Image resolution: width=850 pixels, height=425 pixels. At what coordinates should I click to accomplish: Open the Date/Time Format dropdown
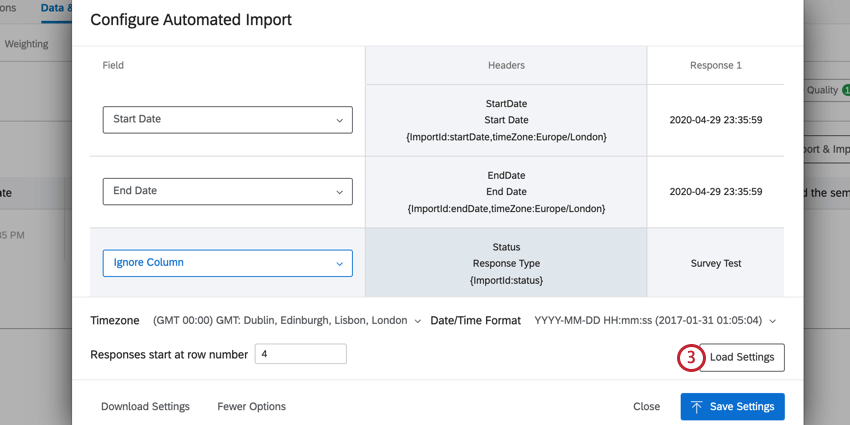click(655, 321)
